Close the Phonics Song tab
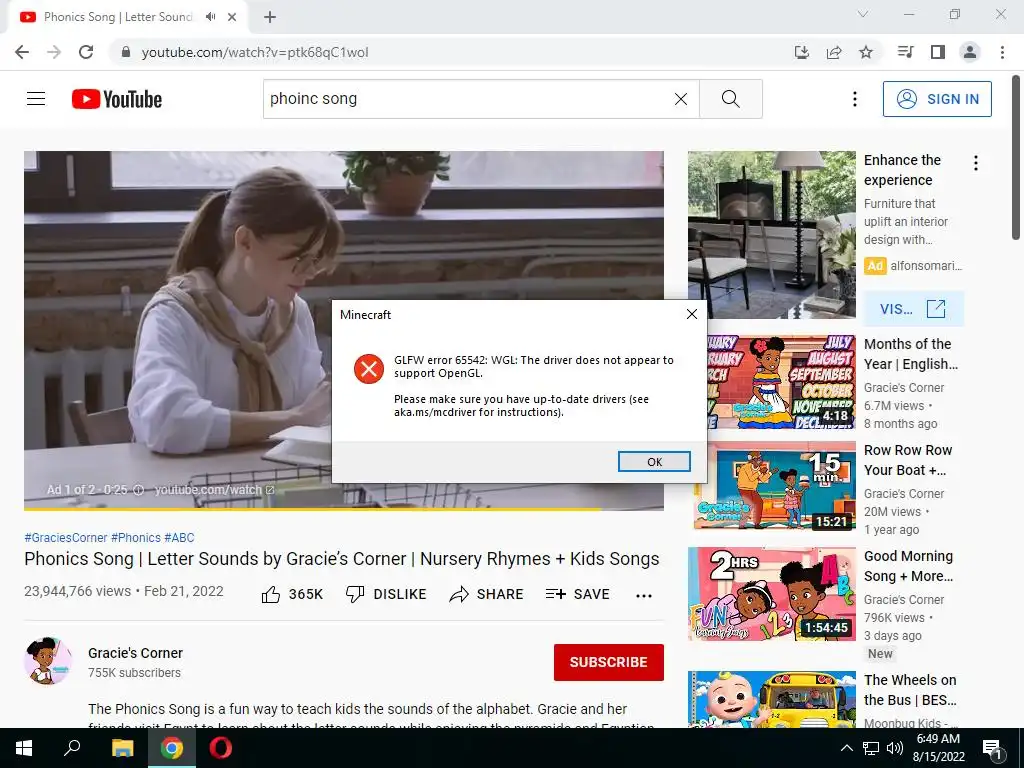The image size is (1024, 768). coord(232,17)
